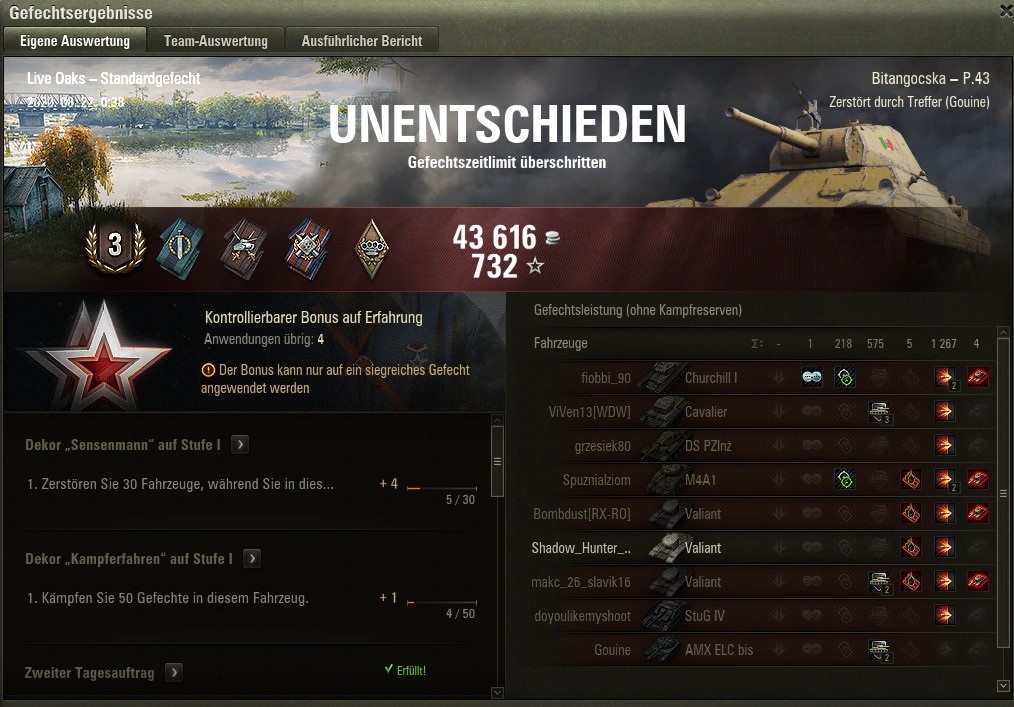Screen dimensions: 1014x707
Task: Click the destroyed tank icon for Bombdust
Action: [977, 513]
